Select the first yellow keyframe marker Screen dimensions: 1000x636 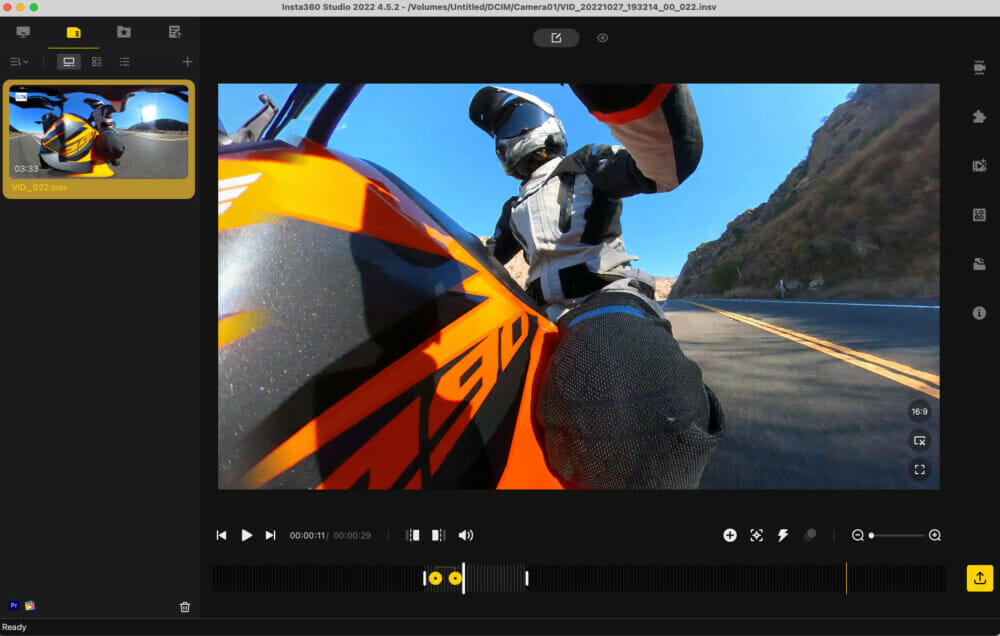(435, 578)
